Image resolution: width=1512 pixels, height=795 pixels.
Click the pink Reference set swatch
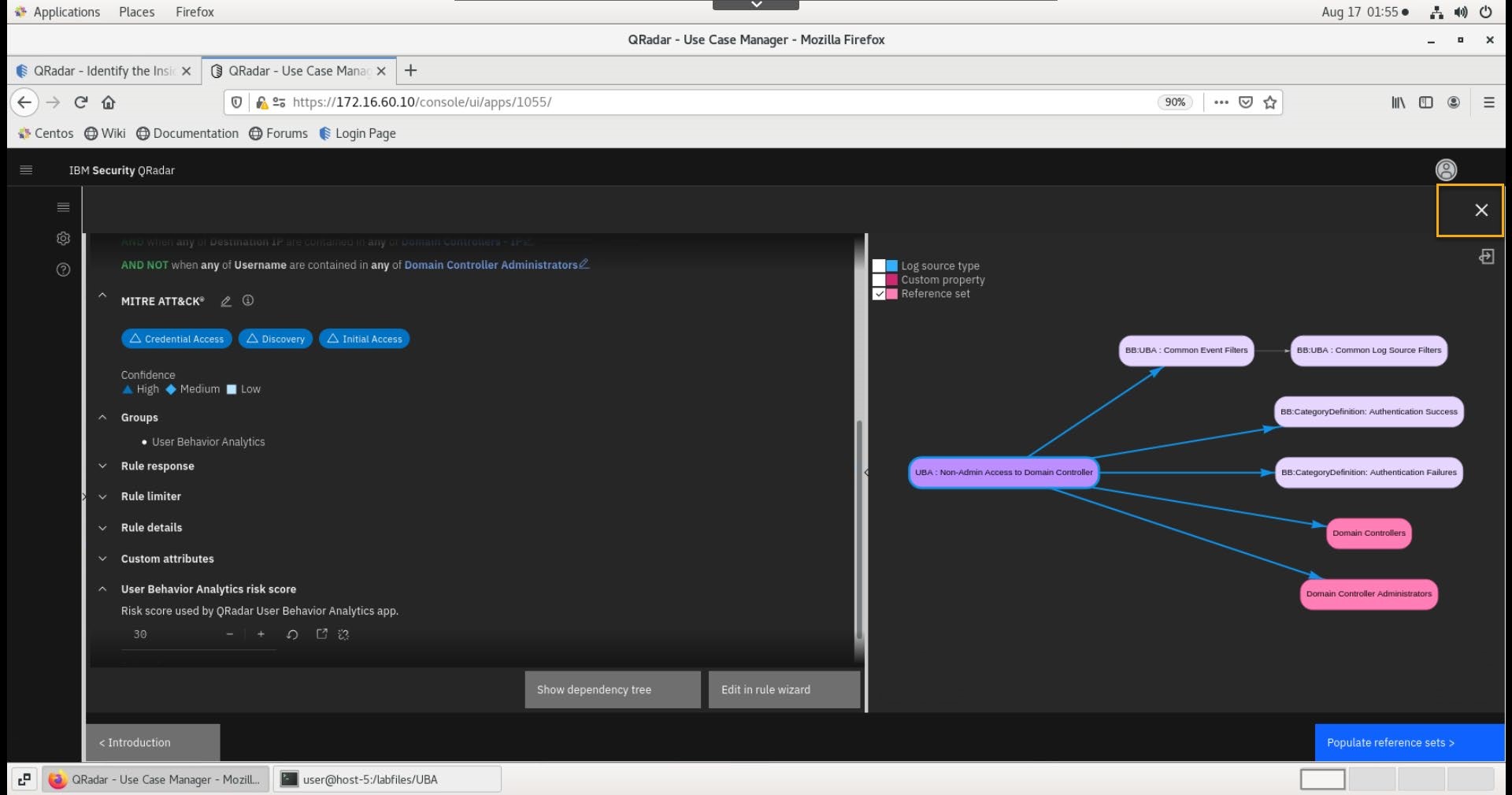(x=892, y=294)
